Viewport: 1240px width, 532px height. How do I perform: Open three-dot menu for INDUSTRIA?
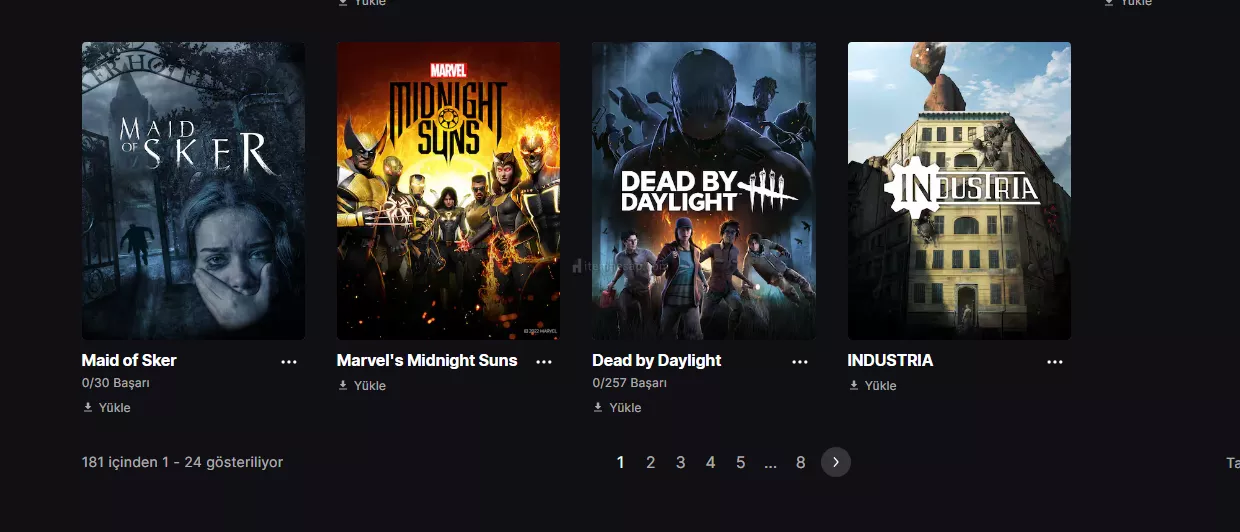(1055, 362)
